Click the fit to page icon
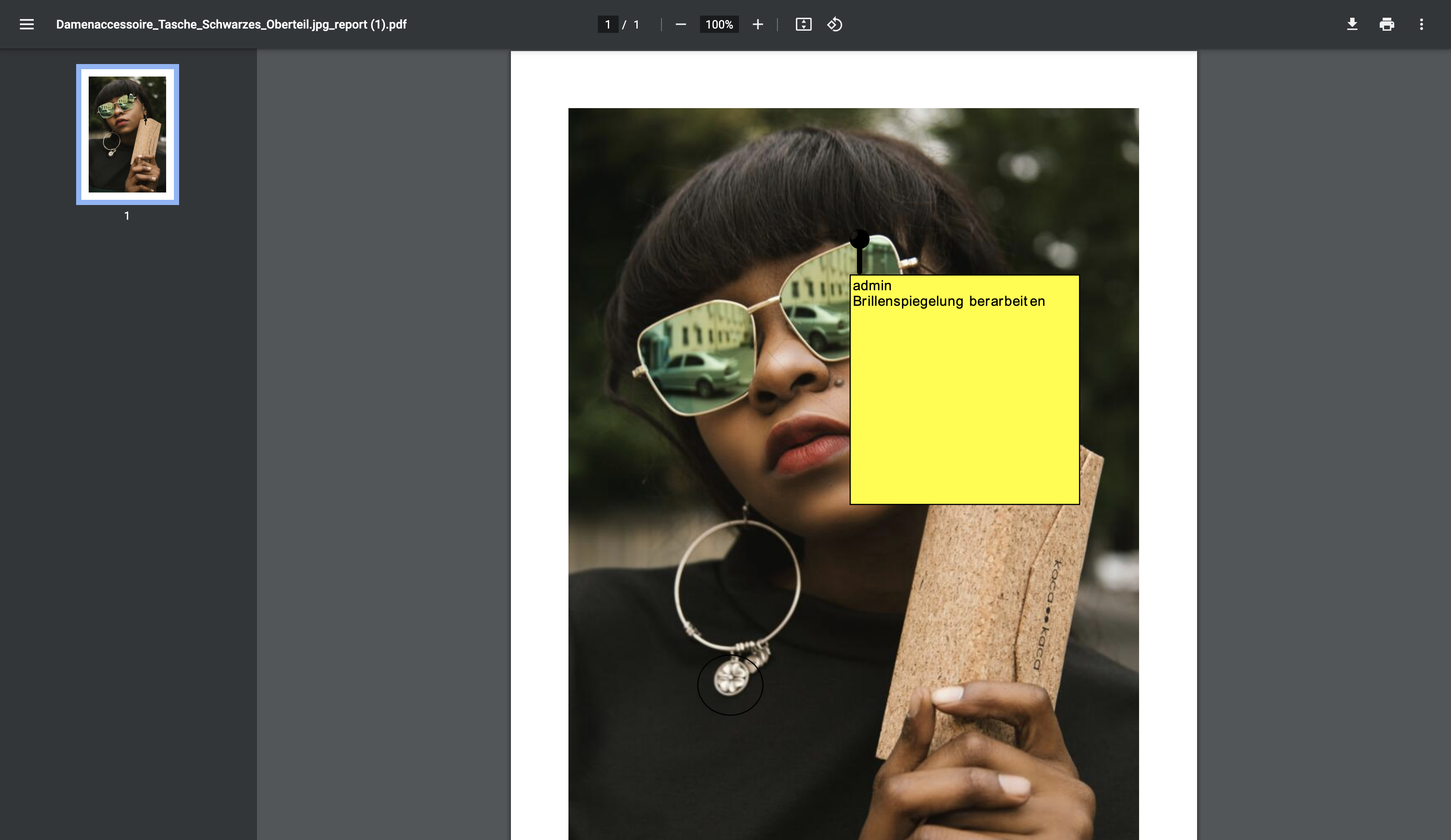The image size is (1451, 840). [803, 24]
